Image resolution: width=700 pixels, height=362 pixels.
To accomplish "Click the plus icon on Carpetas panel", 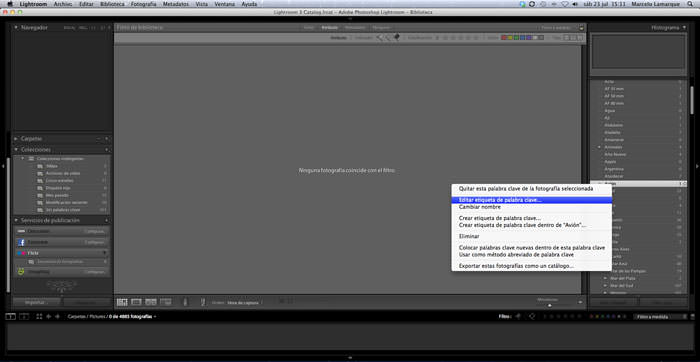I will tap(107, 139).
